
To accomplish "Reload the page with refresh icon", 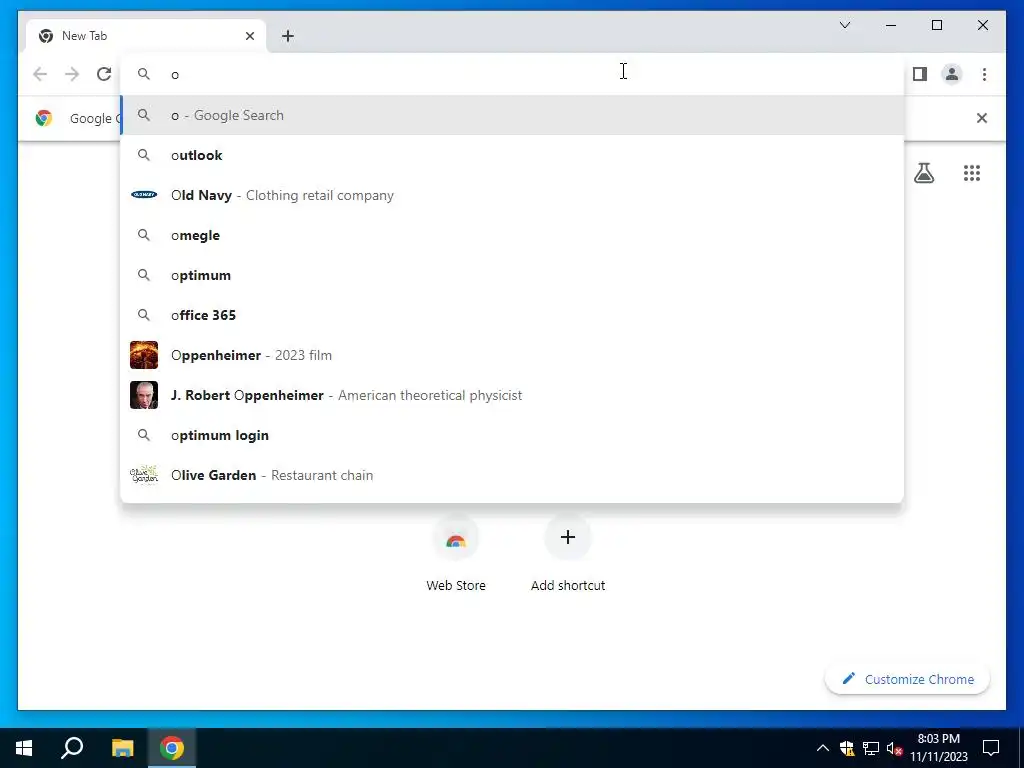I will click(x=104, y=74).
